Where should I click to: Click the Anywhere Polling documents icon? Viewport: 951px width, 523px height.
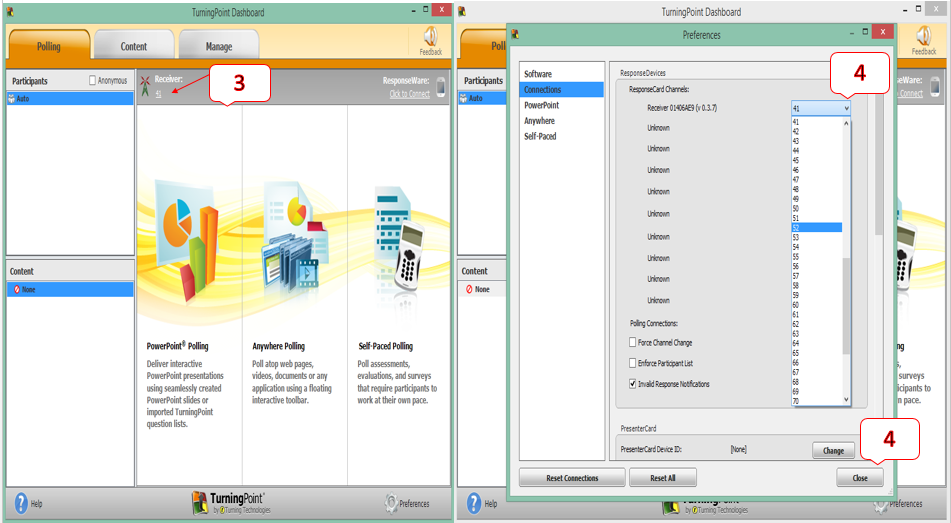tap(291, 240)
